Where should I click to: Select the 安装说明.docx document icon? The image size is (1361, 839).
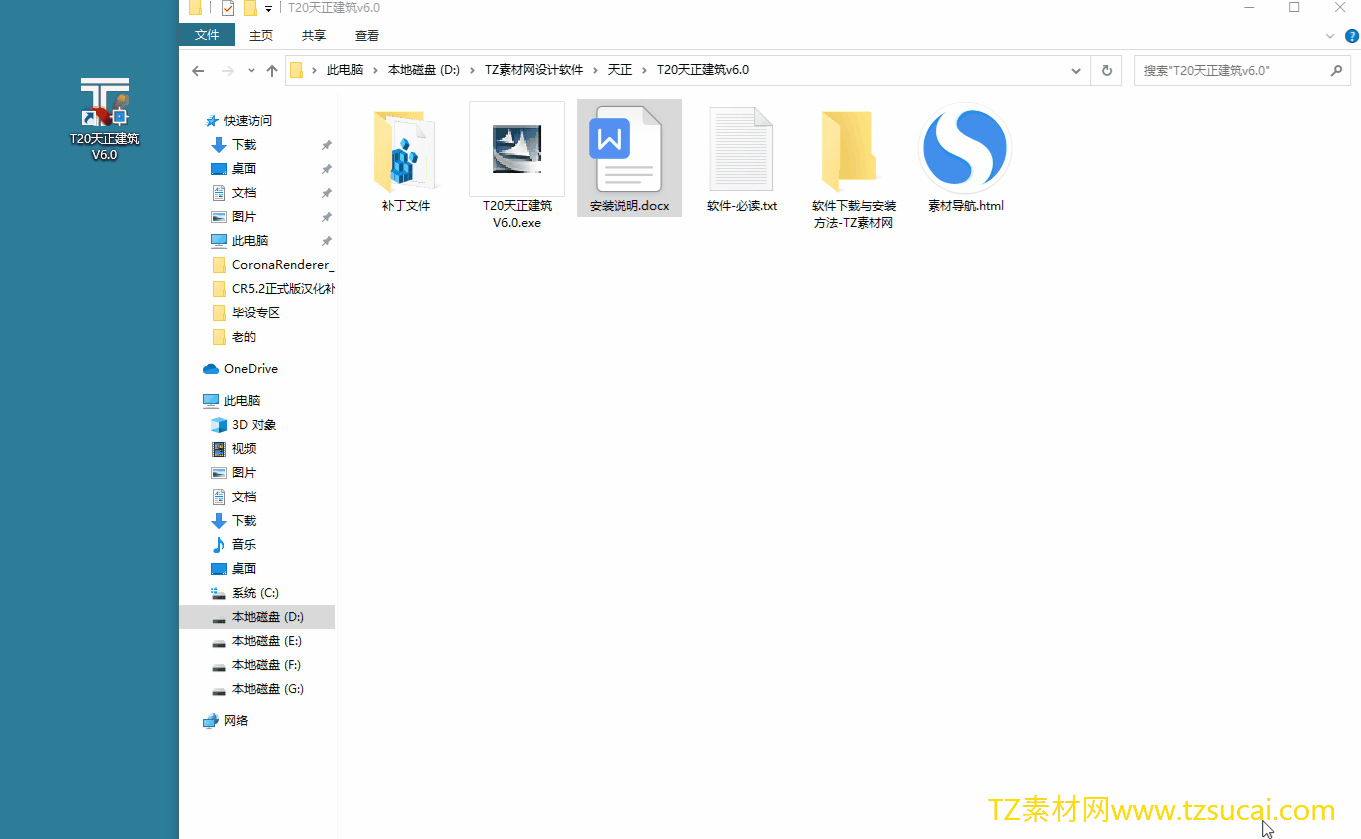(629, 149)
